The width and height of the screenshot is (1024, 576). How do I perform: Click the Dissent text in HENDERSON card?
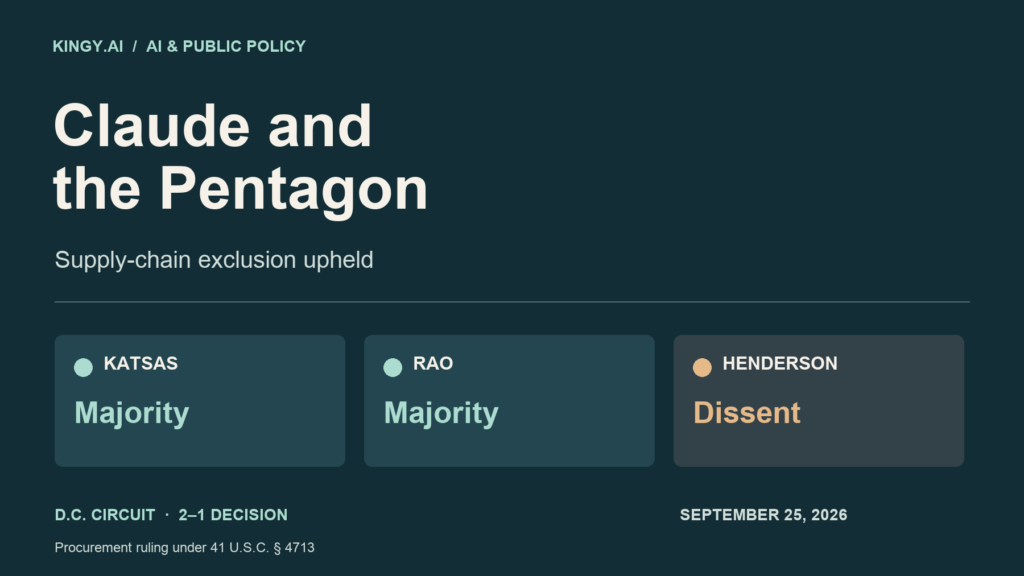point(746,413)
